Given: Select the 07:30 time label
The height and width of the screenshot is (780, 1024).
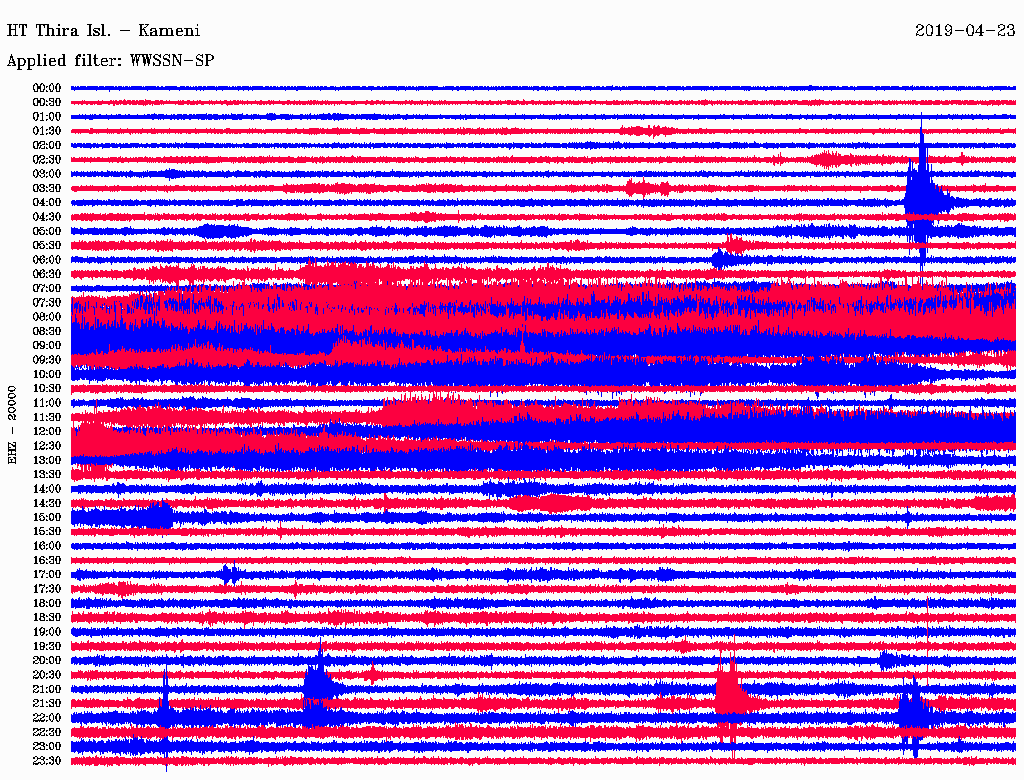Looking at the screenshot, I should click(x=47, y=302).
